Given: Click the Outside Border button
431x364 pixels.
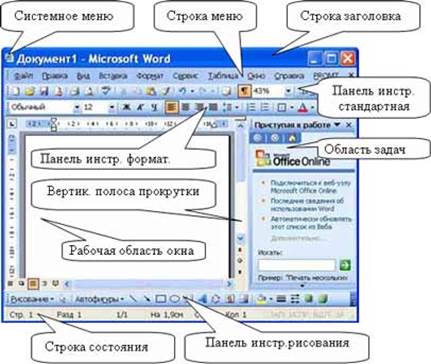Looking at the screenshot, I should tap(282, 108).
